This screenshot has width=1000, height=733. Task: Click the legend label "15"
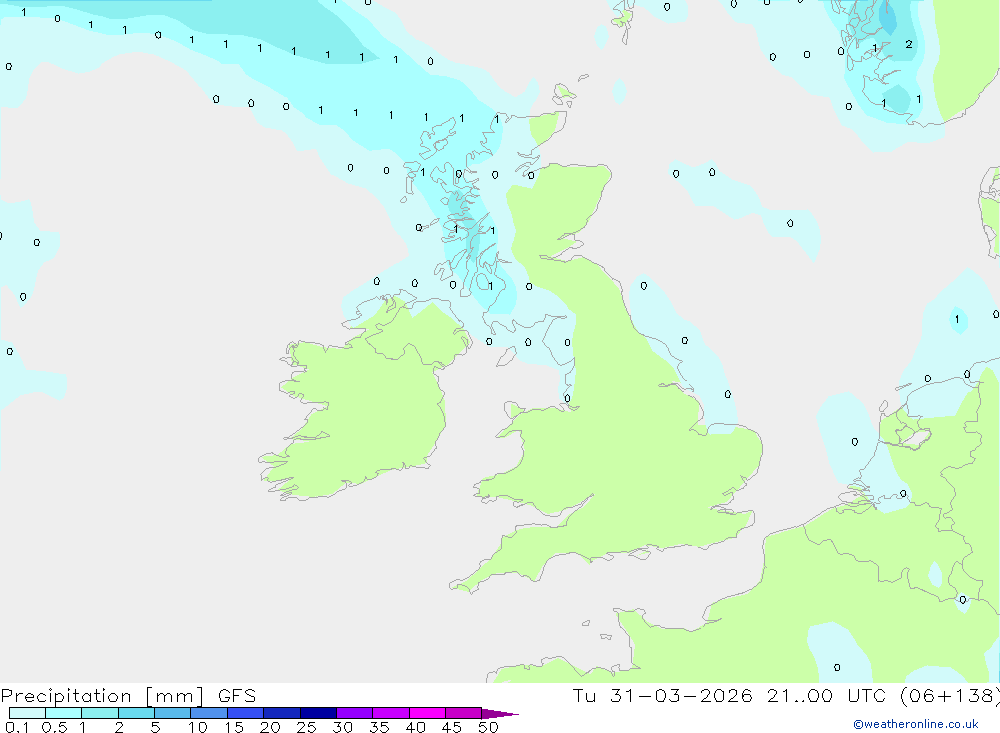click(x=234, y=727)
